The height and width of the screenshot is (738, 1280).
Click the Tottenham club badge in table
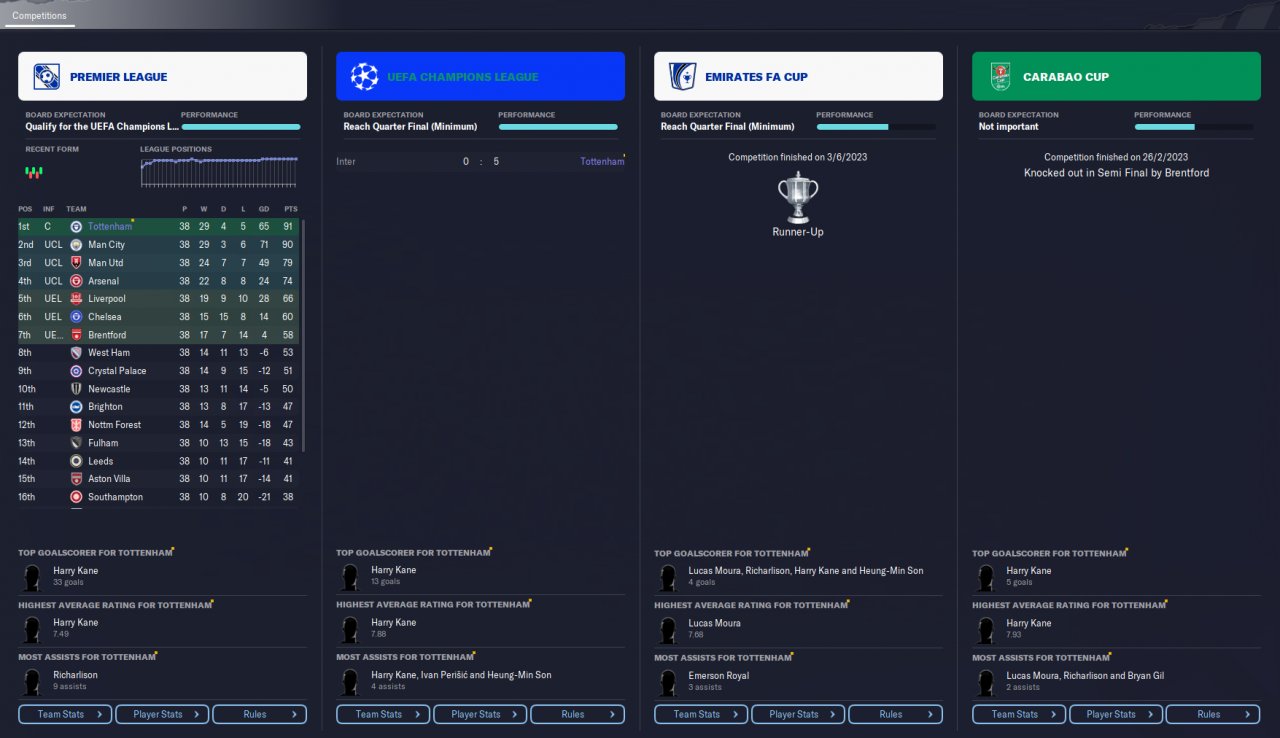coord(76,227)
